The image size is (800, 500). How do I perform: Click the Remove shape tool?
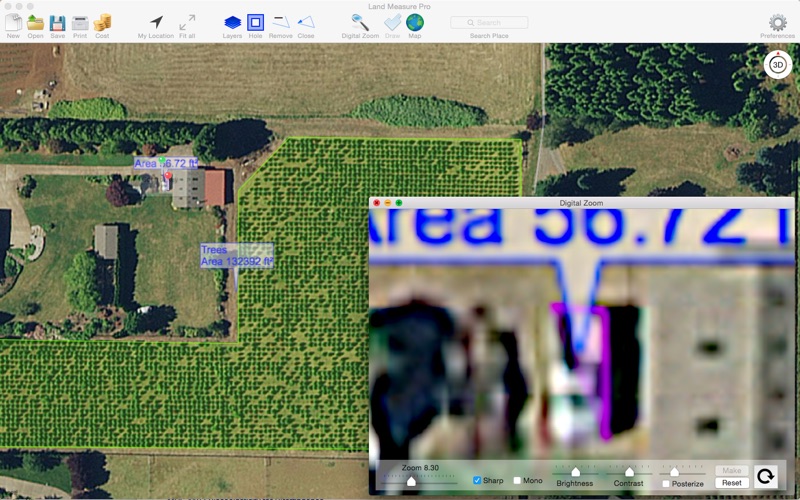(x=281, y=22)
